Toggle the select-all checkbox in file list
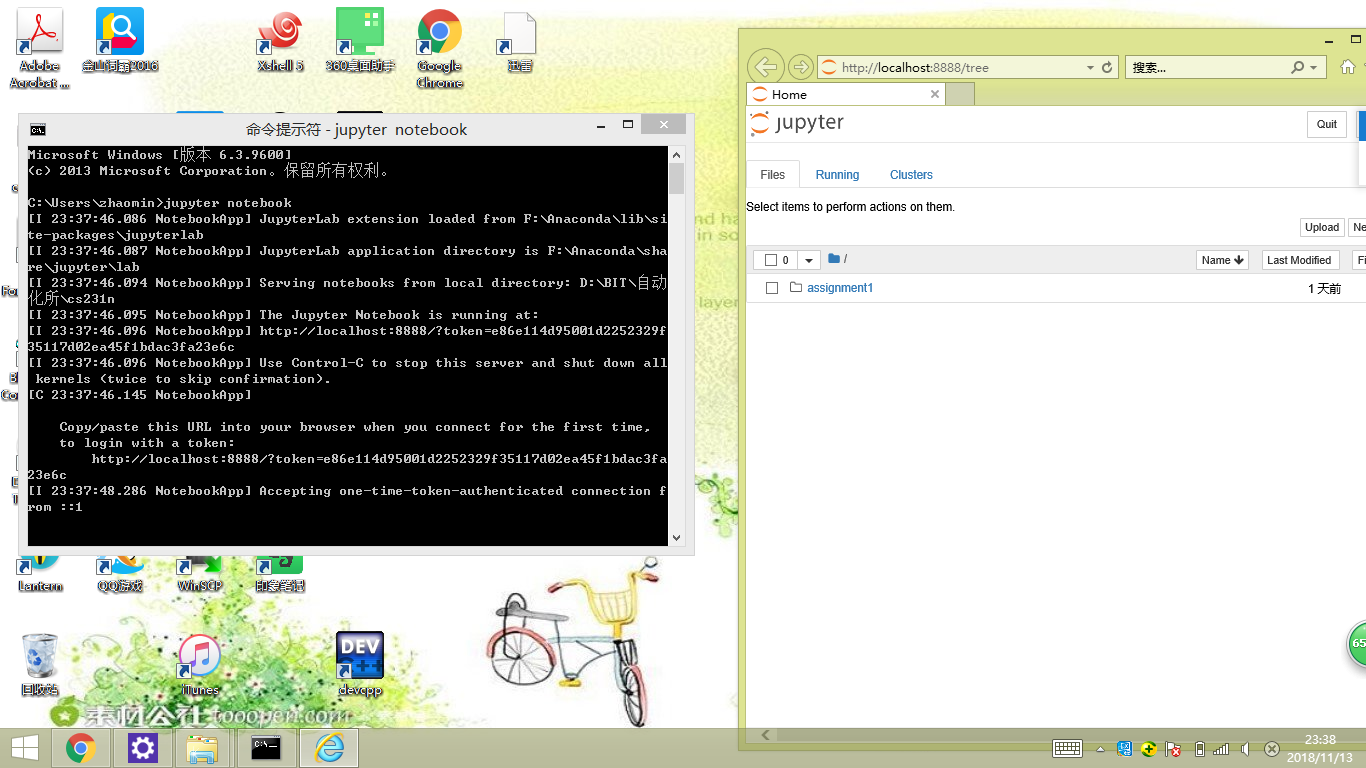 click(771, 260)
